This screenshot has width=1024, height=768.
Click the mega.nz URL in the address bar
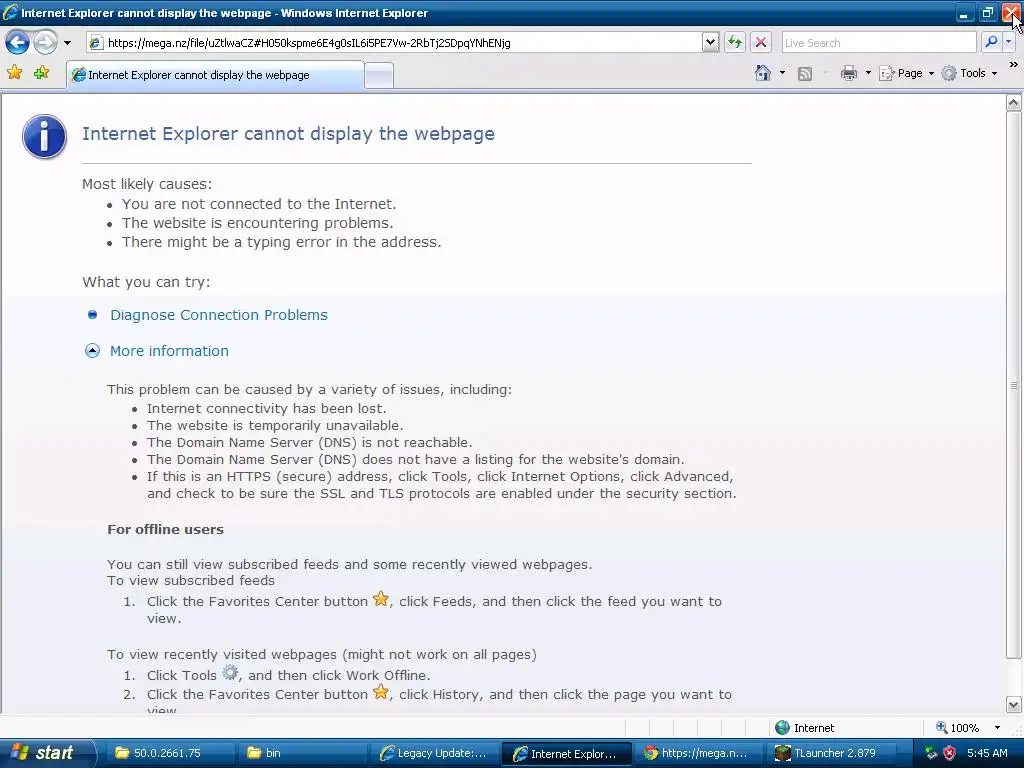coord(309,43)
